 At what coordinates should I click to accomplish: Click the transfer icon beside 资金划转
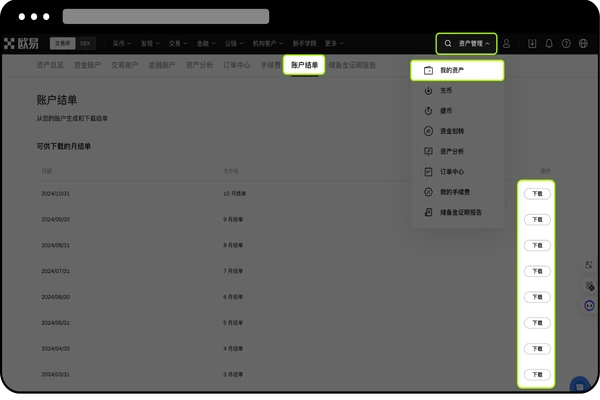tap(428, 131)
